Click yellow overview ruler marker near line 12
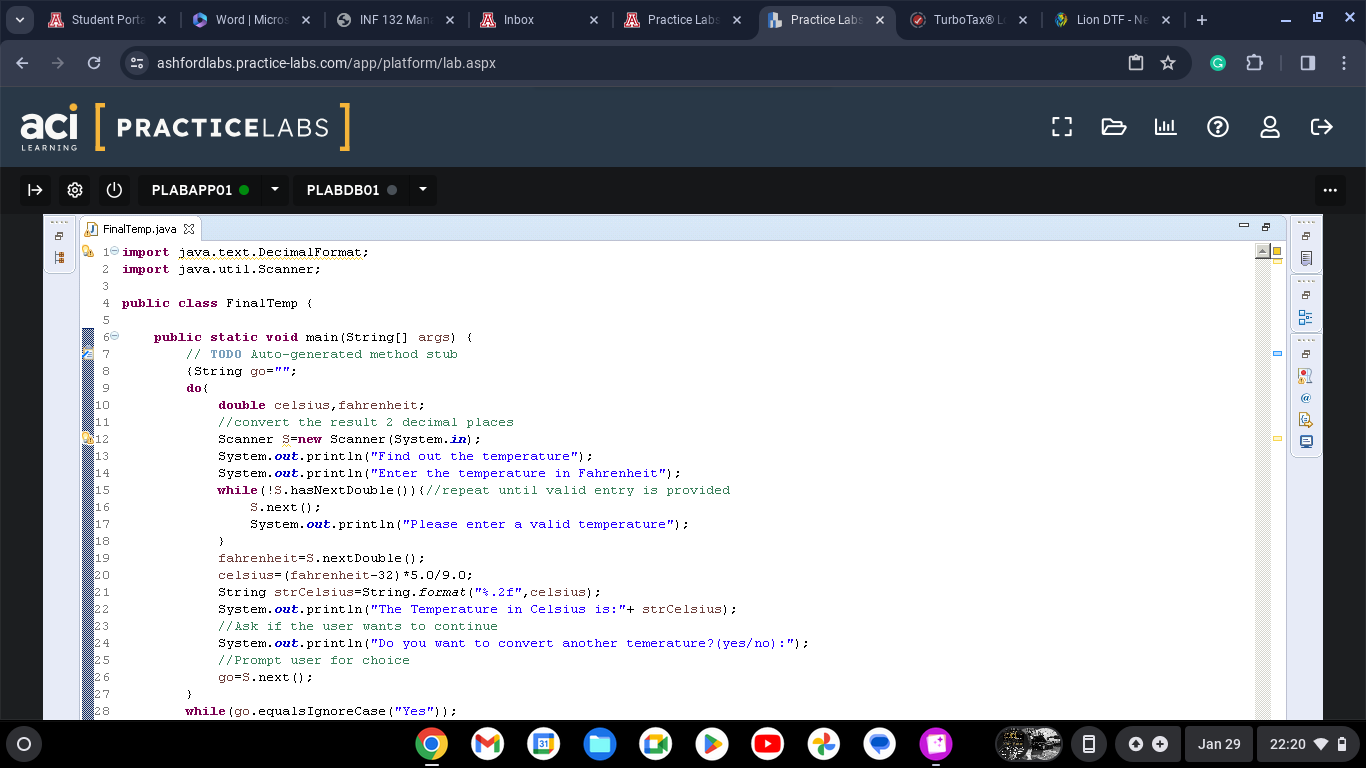The width and height of the screenshot is (1366, 768). tap(1277, 438)
